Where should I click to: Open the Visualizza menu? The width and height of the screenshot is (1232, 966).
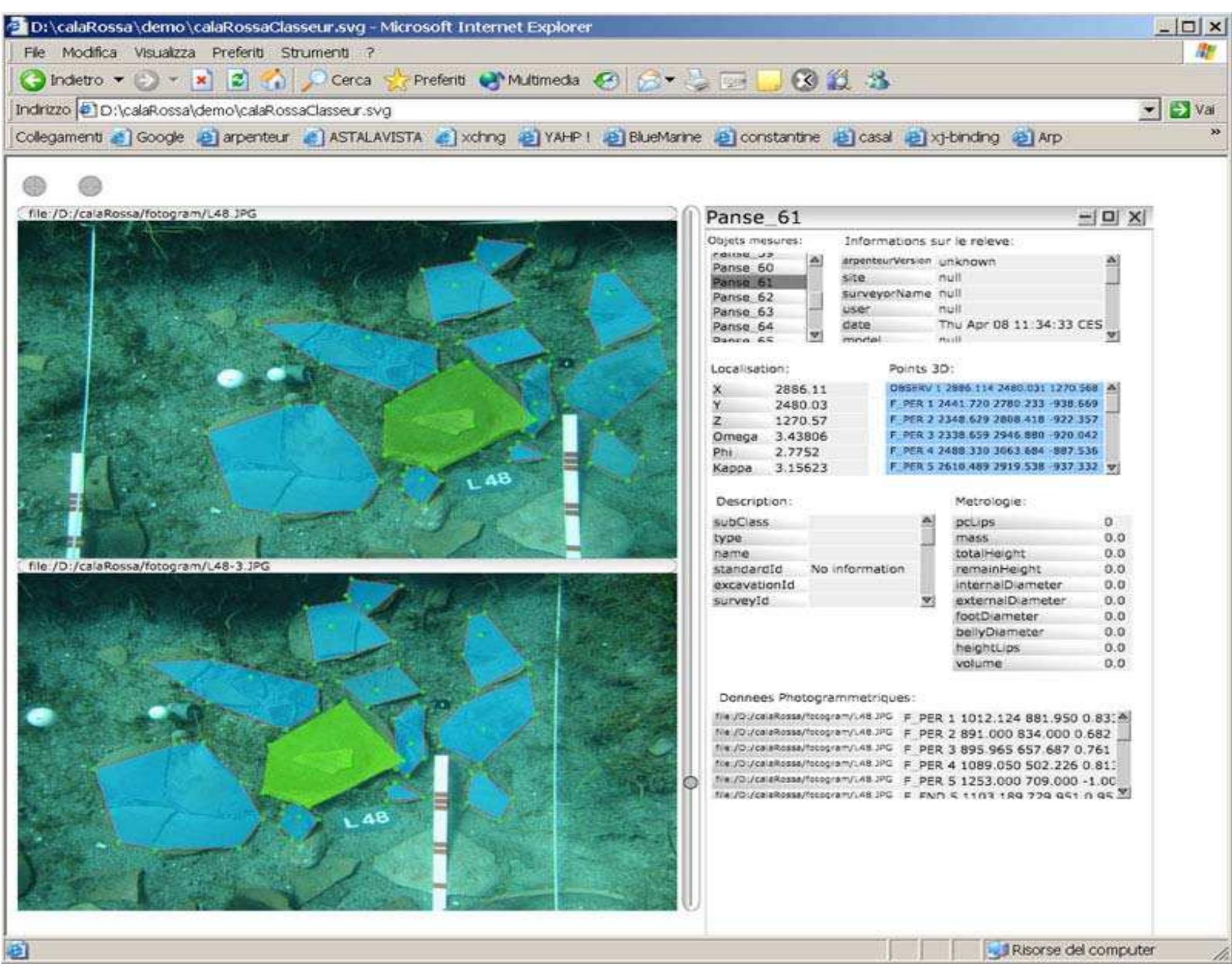pyautogui.click(x=164, y=53)
